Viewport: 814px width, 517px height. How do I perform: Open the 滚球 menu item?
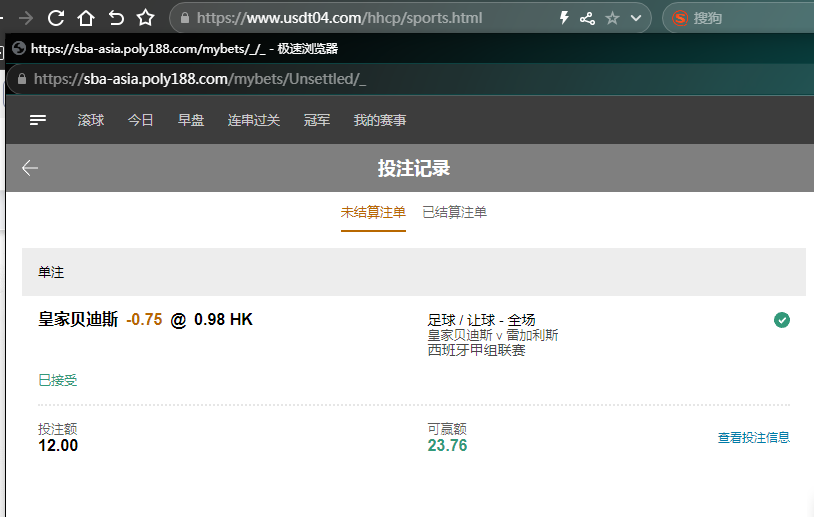click(91, 120)
